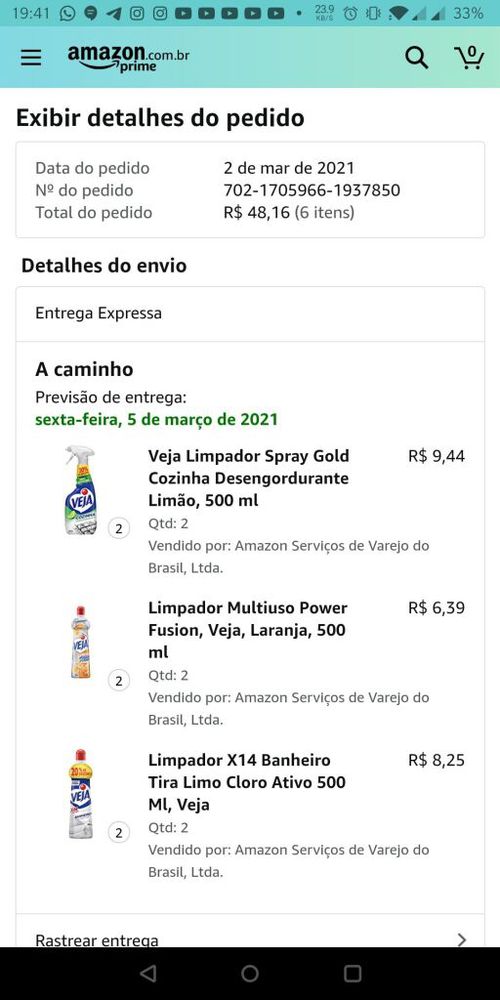Image resolution: width=500 pixels, height=1000 pixels.
Task: Tap the Veja spray bottle product thumbnail
Action: [81, 490]
